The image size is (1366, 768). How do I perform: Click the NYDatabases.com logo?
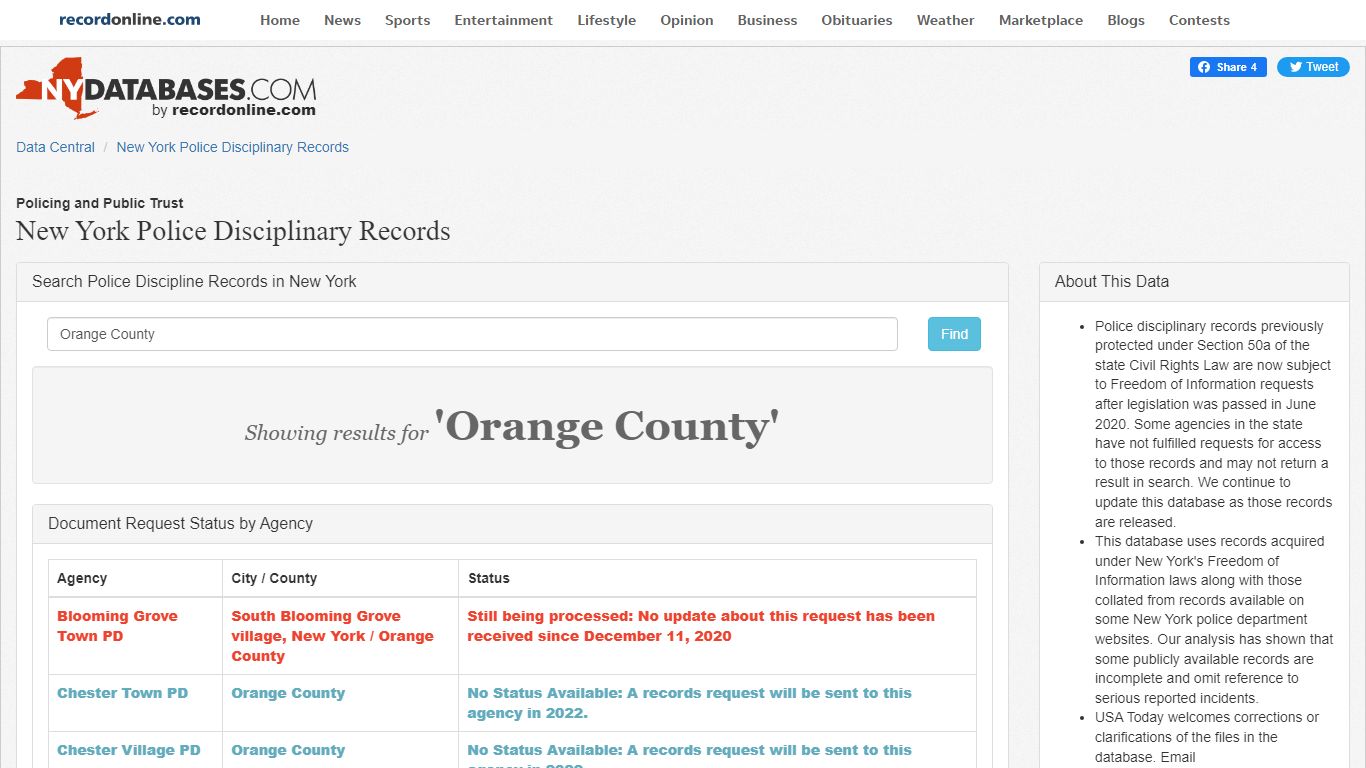pos(166,89)
